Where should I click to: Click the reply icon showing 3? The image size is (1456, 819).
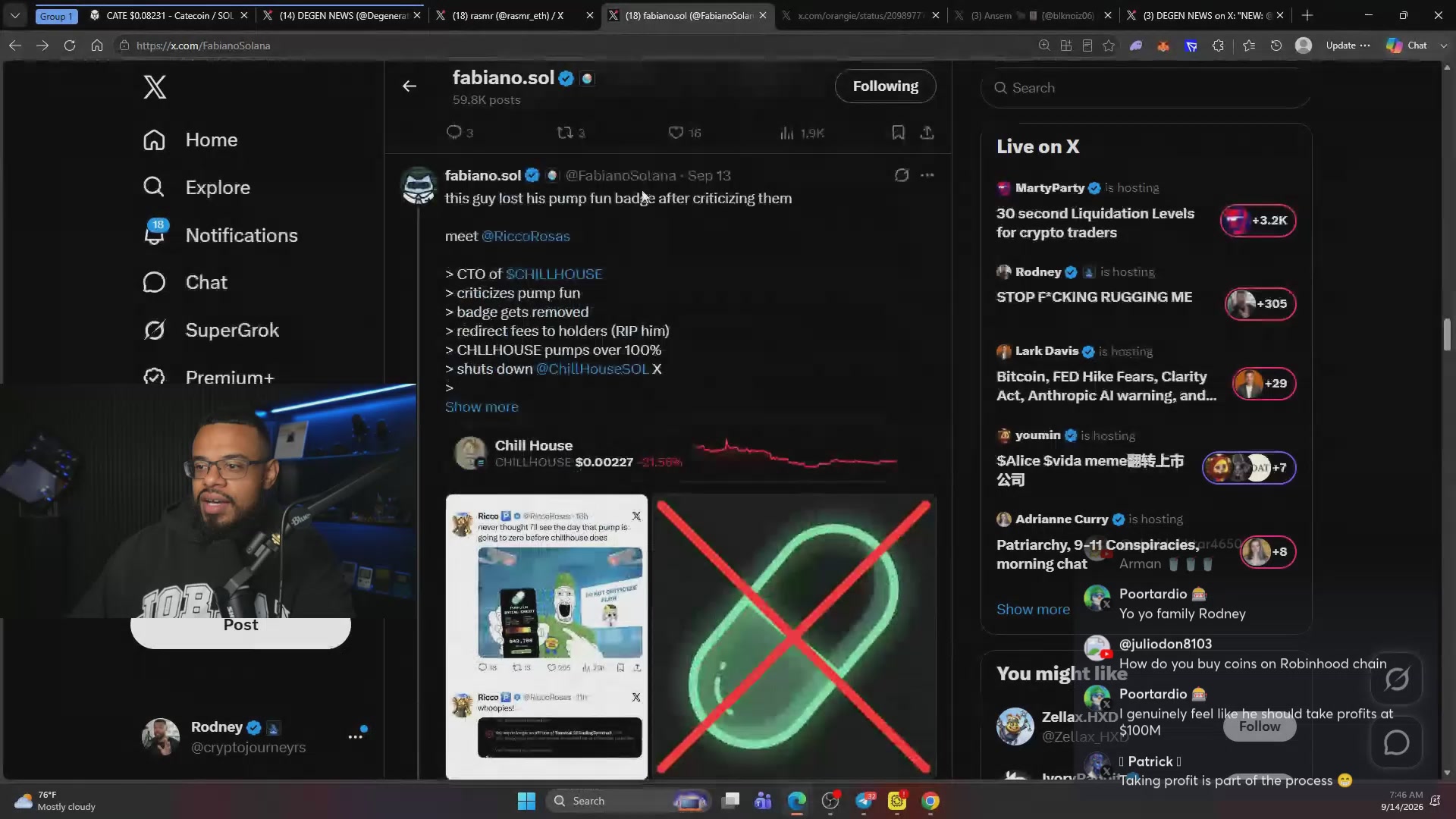tap(454, 133)
